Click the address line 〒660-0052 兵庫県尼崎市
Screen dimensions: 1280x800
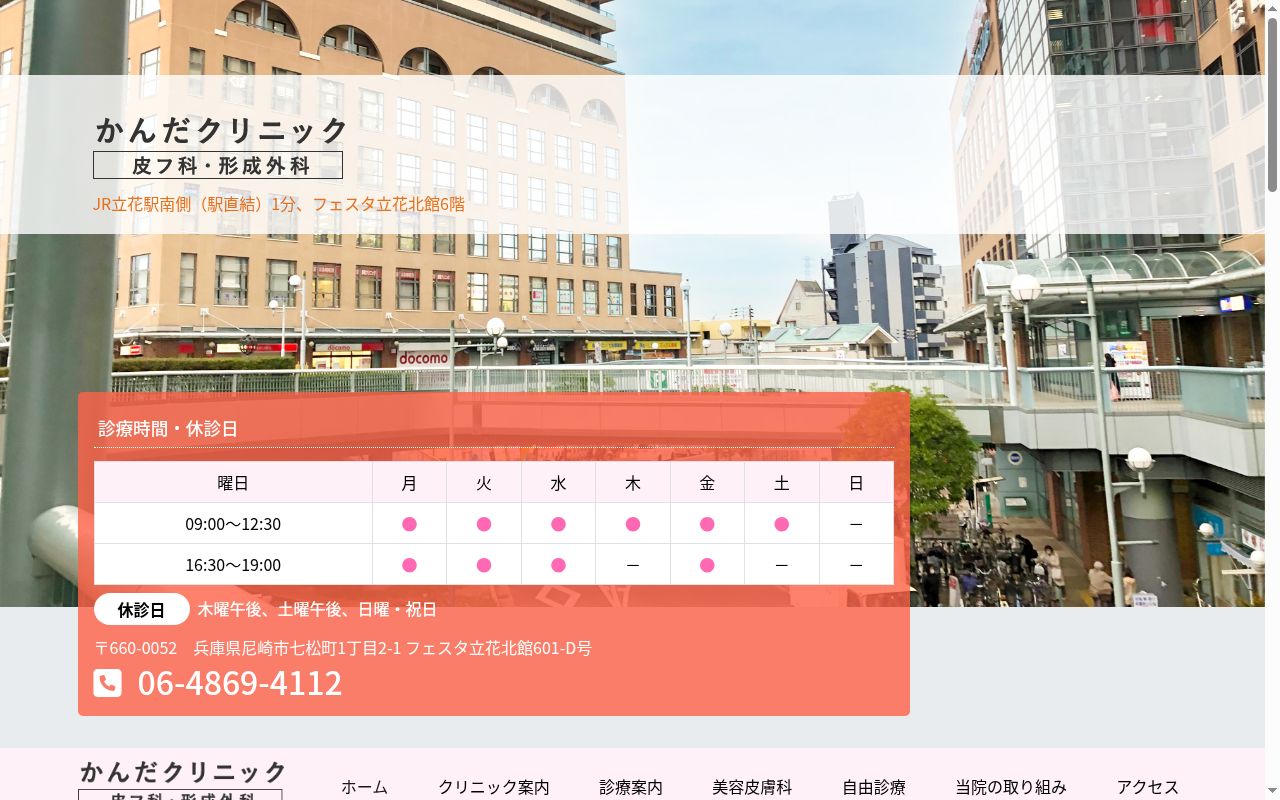point(343,648)
